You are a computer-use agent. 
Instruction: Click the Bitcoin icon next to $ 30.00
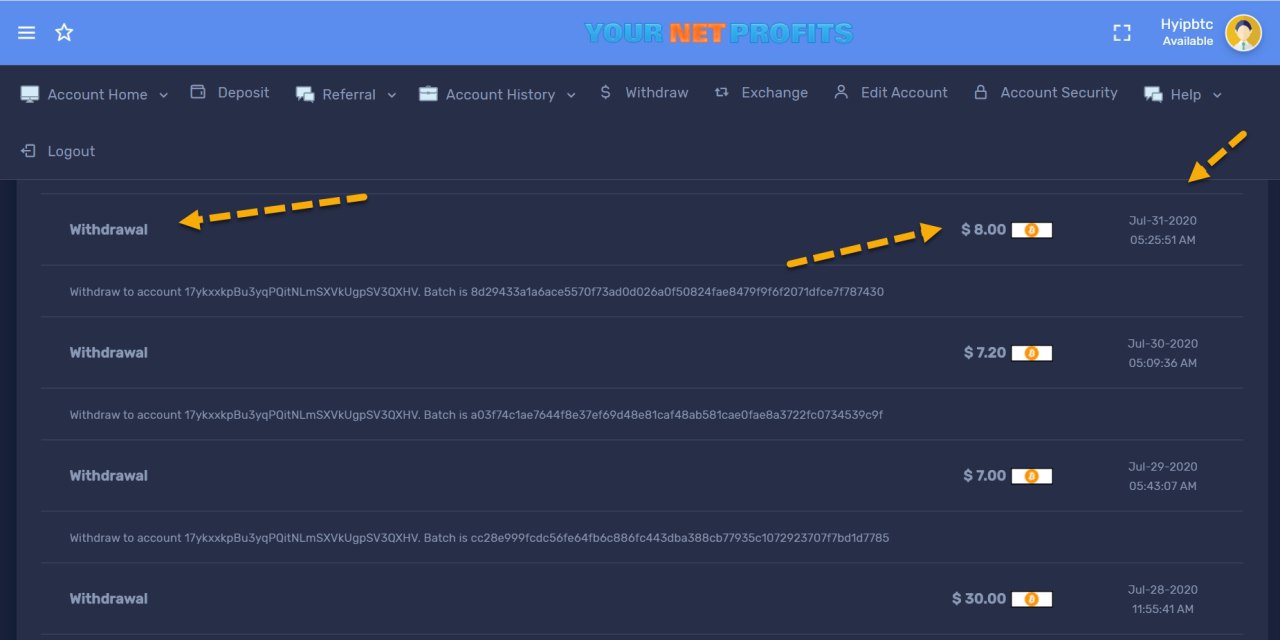click(x=1032, y=599)
